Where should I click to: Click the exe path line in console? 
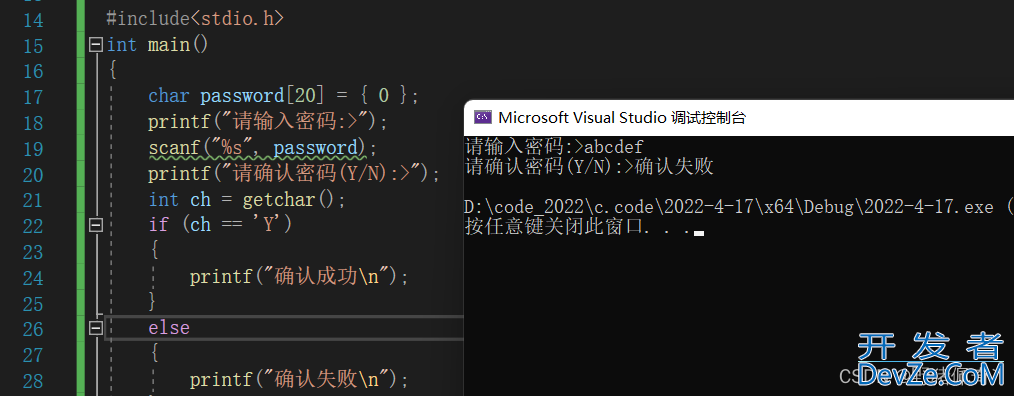pyautogui.click(x=739, y=207)
